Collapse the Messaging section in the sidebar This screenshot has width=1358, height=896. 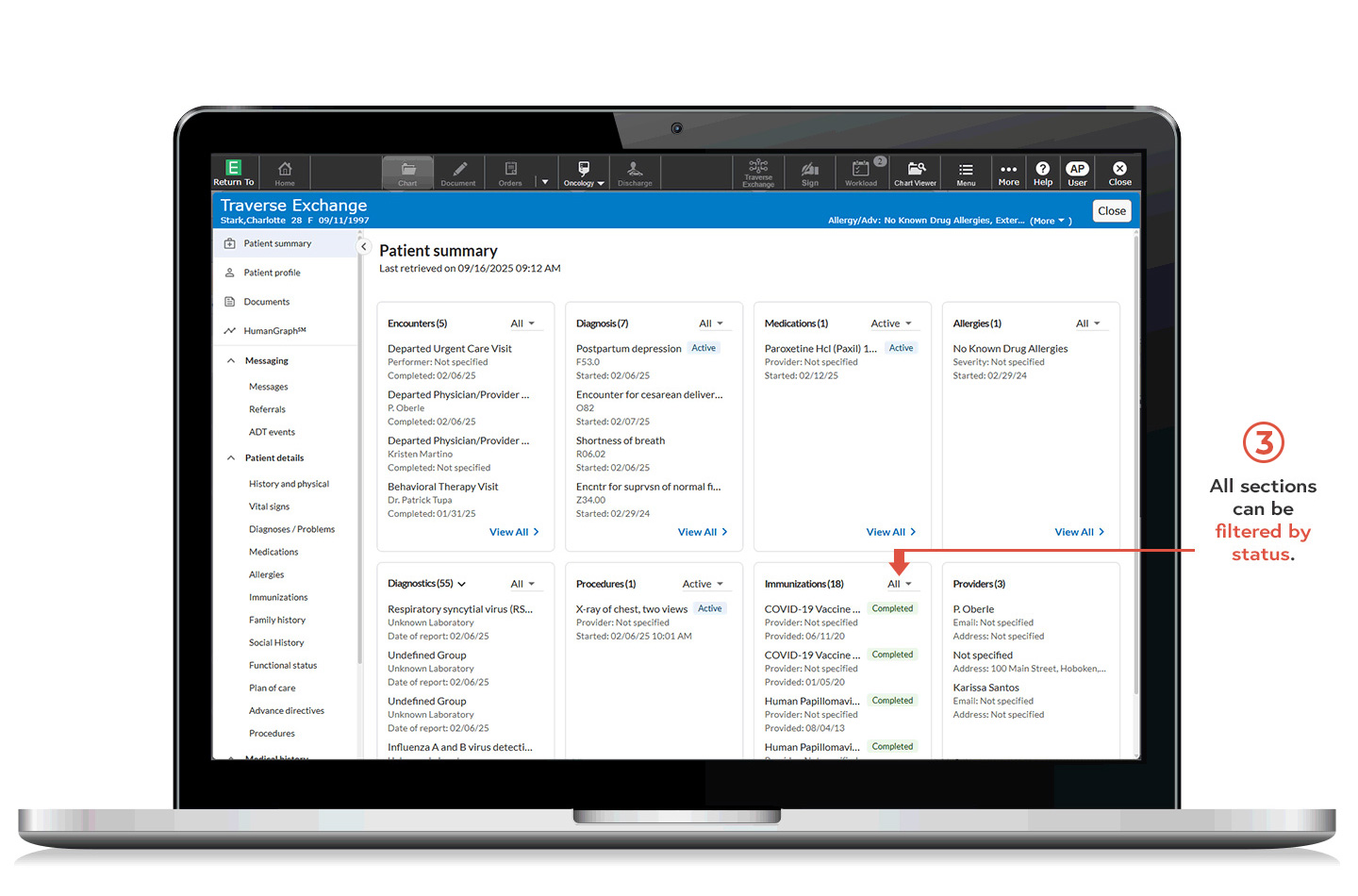[x=231, y=360]
